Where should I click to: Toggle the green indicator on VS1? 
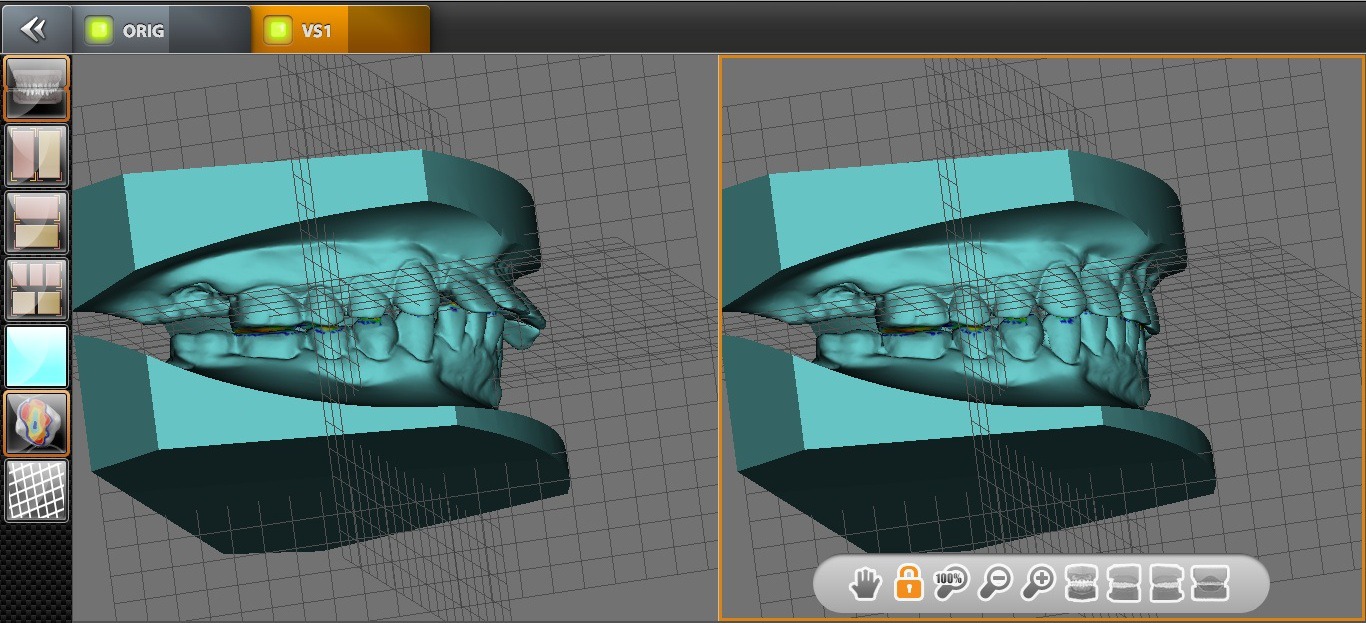coord(277,31)
